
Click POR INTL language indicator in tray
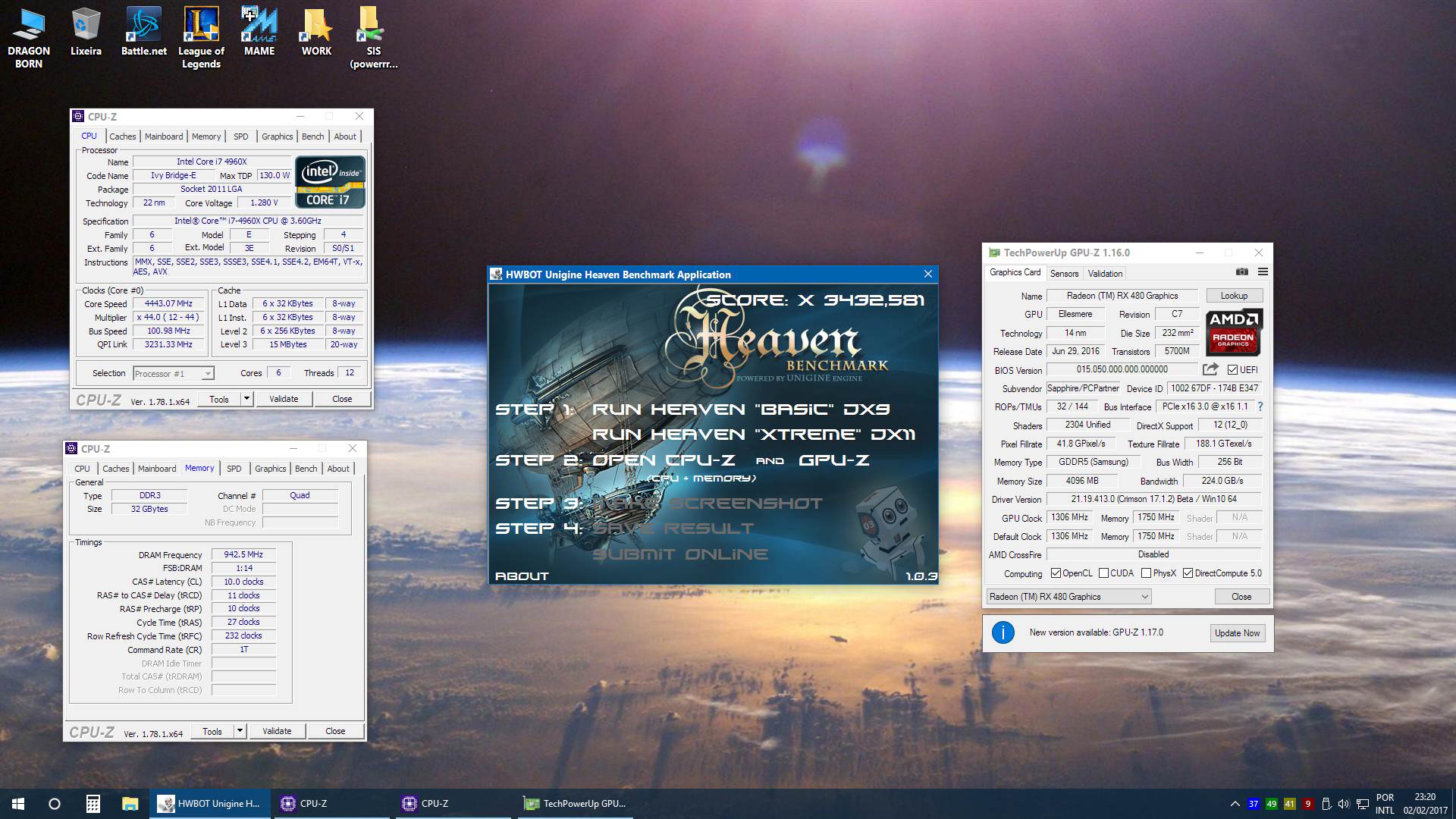click(x=1385, y=804)
